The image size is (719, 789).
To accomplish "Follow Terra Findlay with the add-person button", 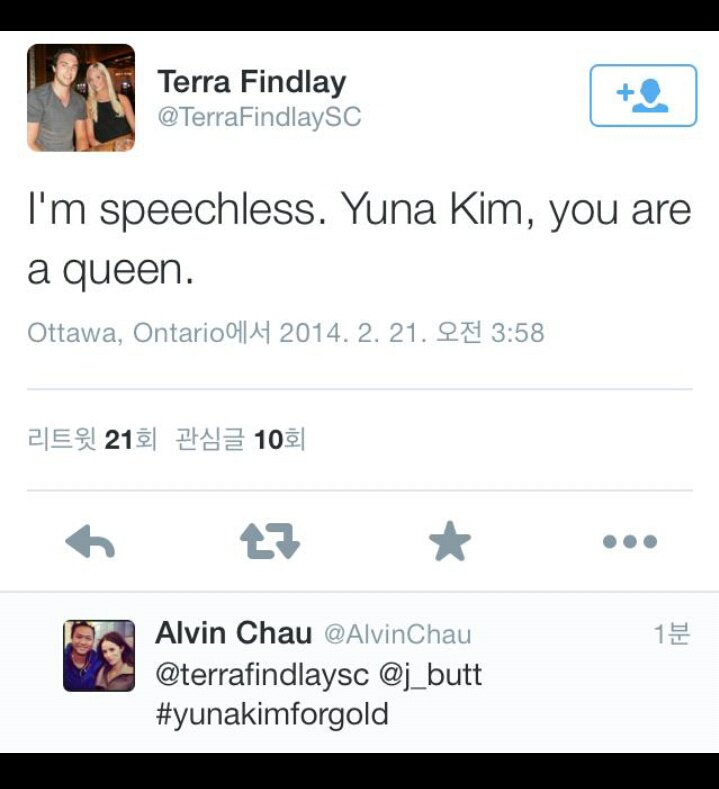I will coord(643,95).
